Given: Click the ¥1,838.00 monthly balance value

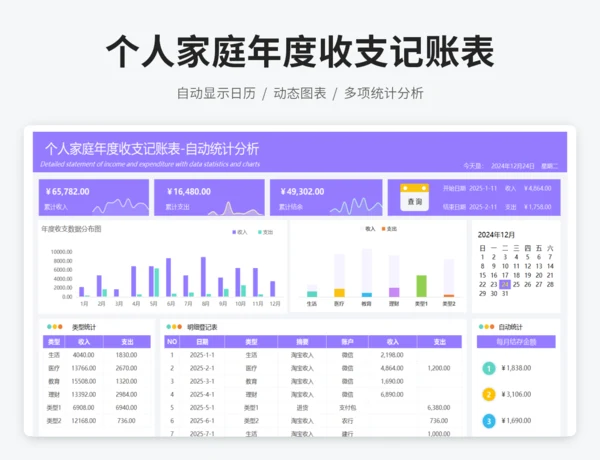Looking at the screenshot, I should coord(516,368).
